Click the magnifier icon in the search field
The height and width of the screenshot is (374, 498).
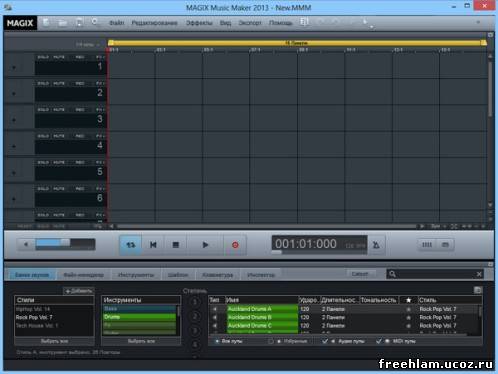392,274
